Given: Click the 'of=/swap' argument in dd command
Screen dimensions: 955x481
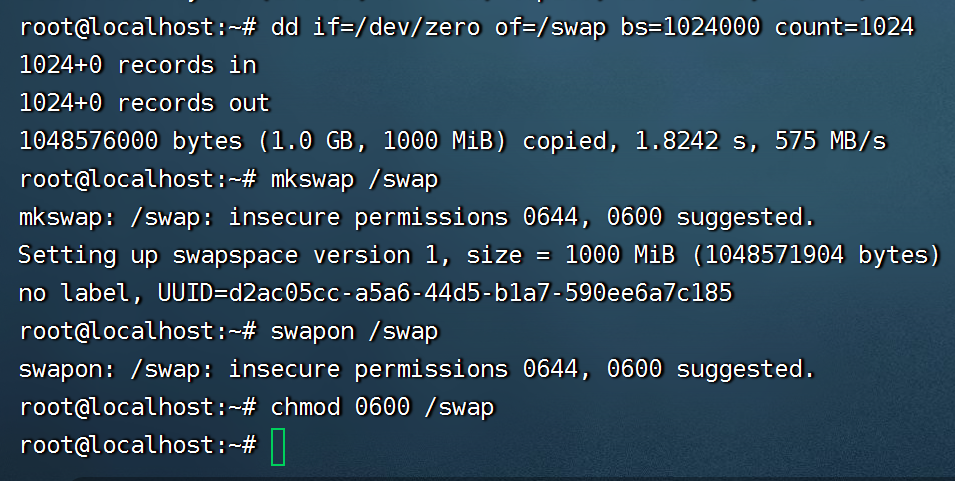Looking at the screenshot, I should pos(550,27).
